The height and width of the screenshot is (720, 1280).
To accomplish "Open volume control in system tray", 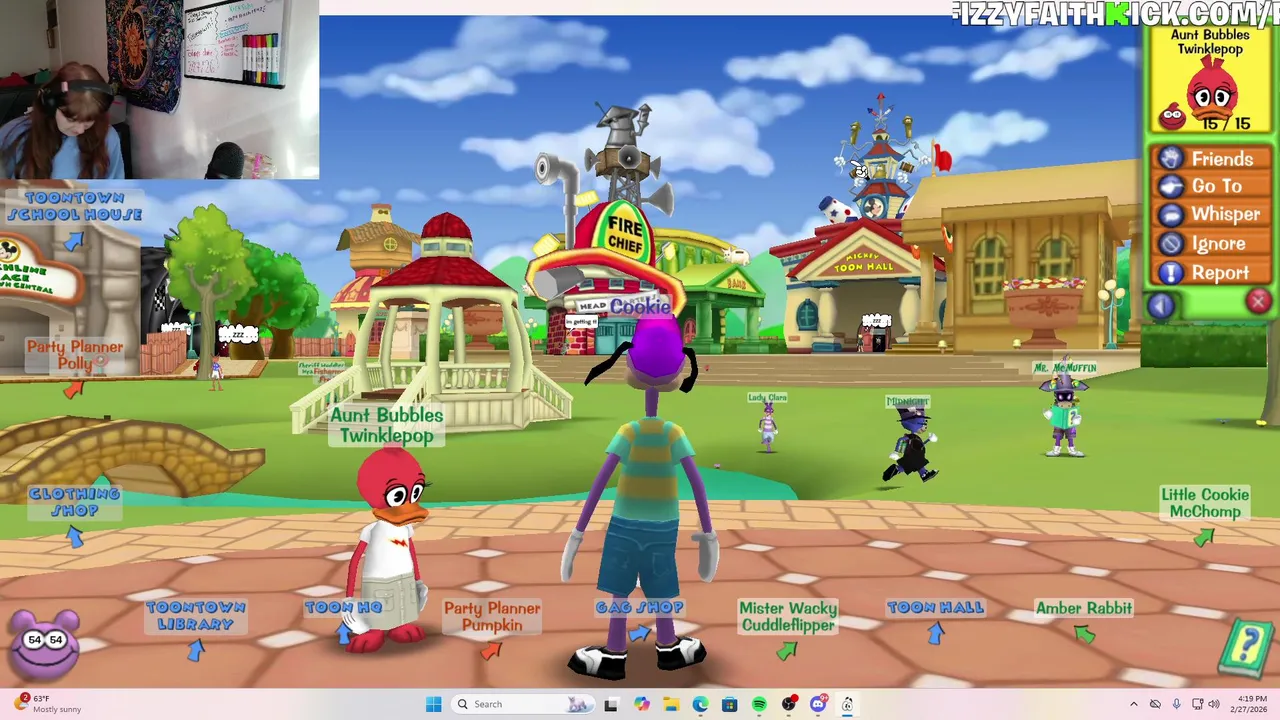I will pyautogui.click(x=1214, y=704).
